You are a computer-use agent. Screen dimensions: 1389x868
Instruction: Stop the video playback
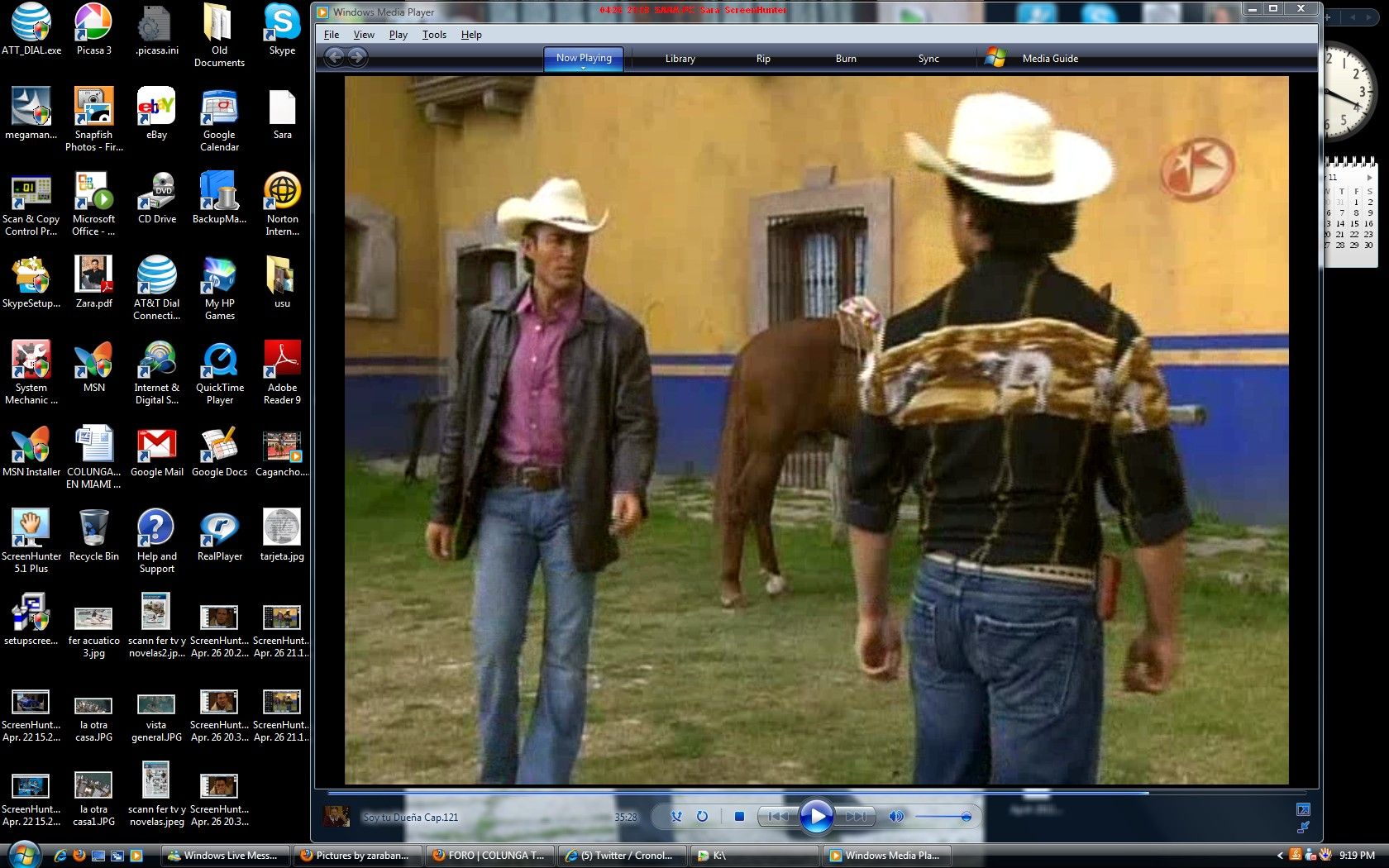coord(739,817)
